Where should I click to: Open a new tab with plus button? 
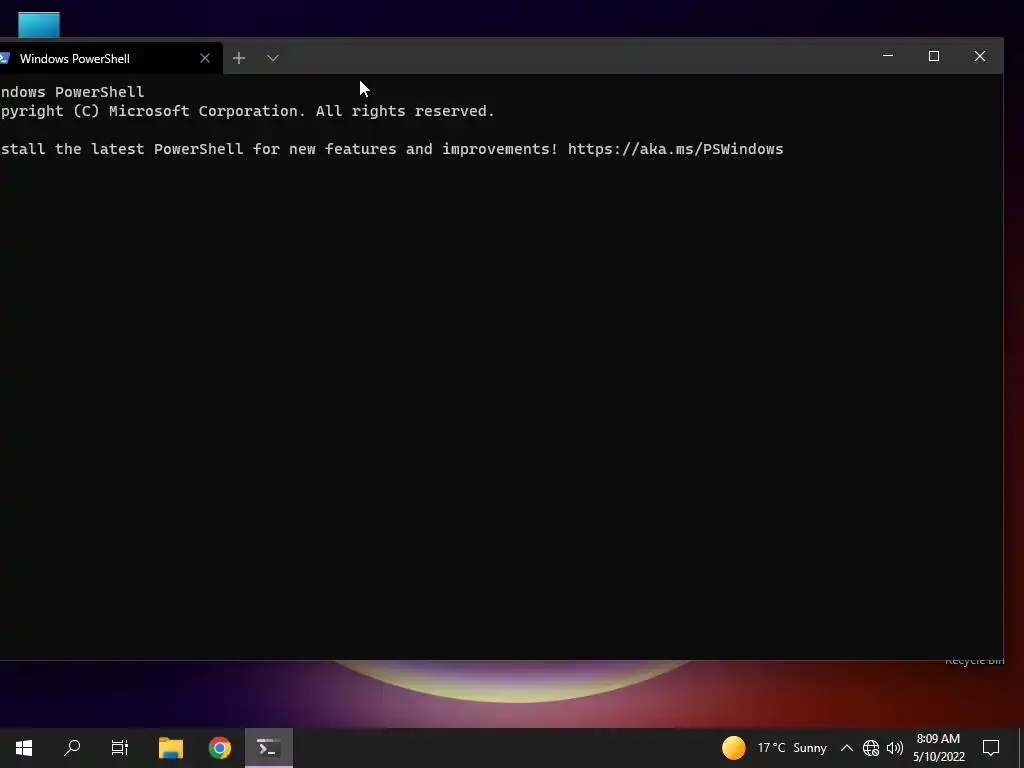pyautogui.click(x=239, y=58)
